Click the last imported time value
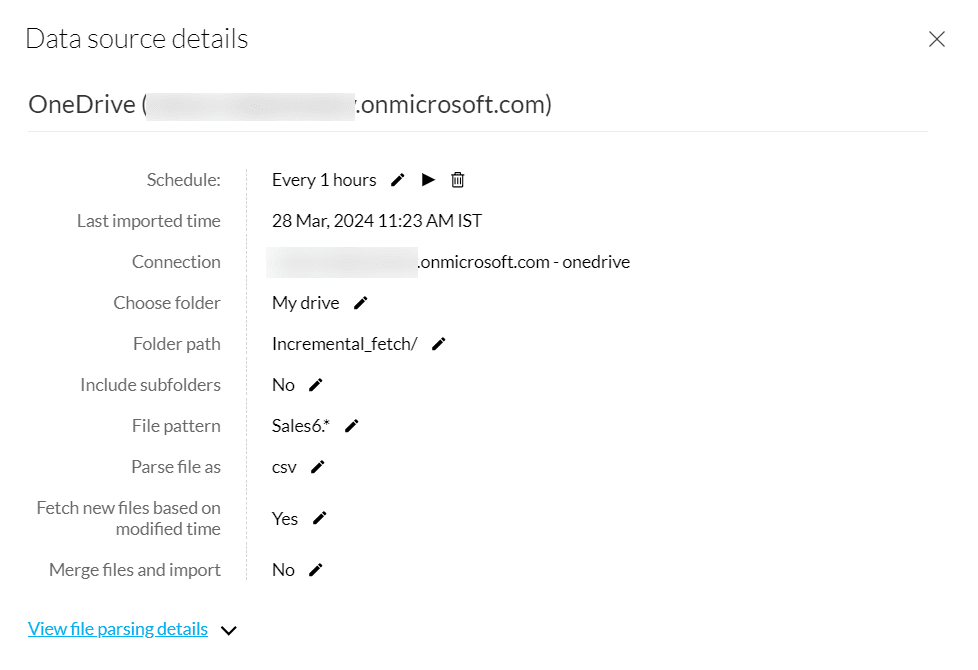This screenshot has height=670, width=978. click(x=377, y=221)
